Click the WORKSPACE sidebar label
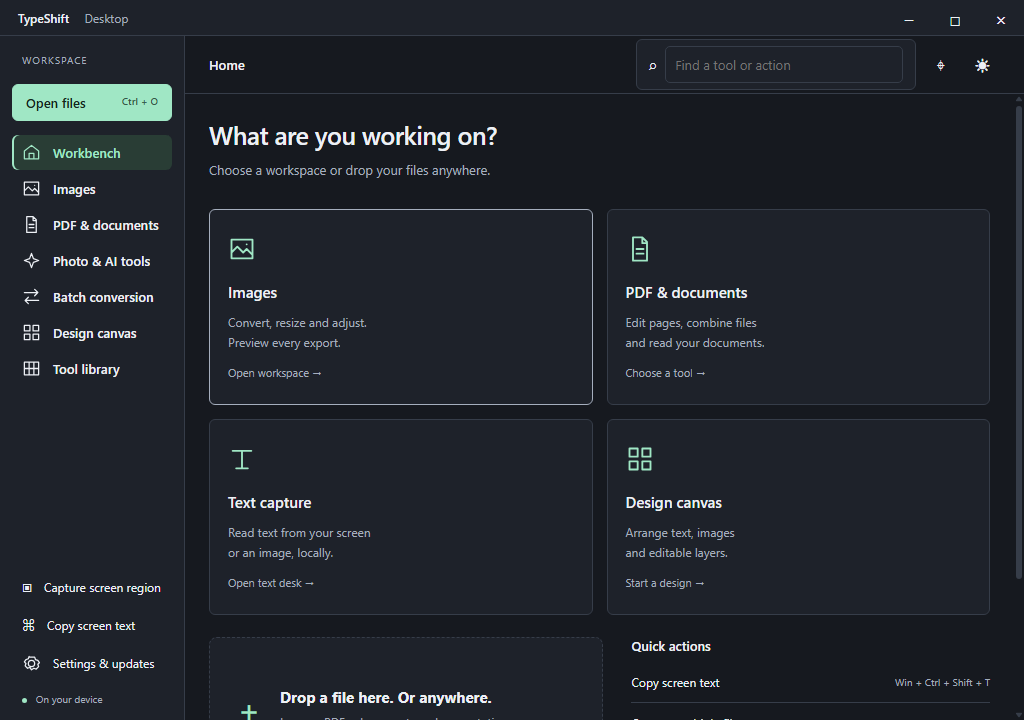 click(54, 60)
